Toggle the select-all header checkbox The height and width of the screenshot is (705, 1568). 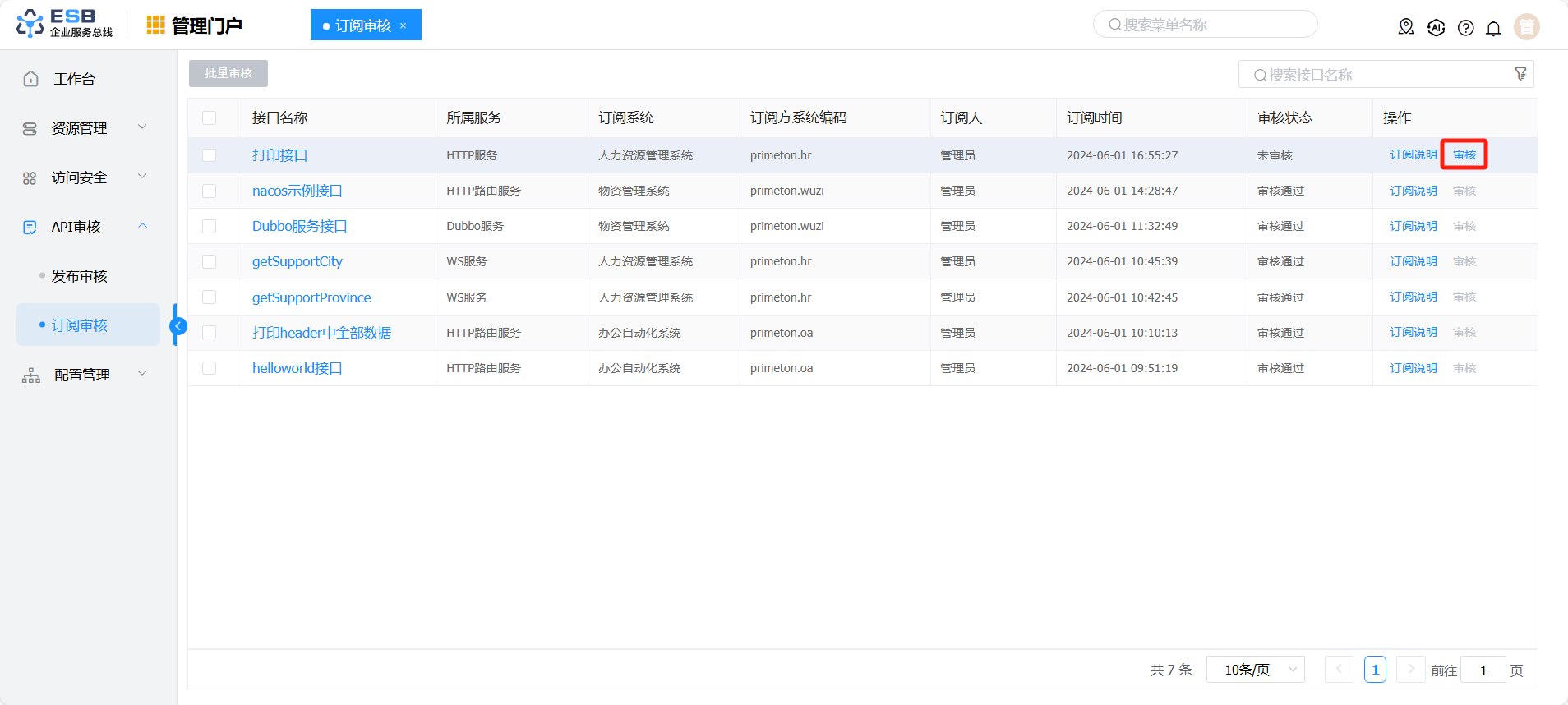[x=210, y=117]
